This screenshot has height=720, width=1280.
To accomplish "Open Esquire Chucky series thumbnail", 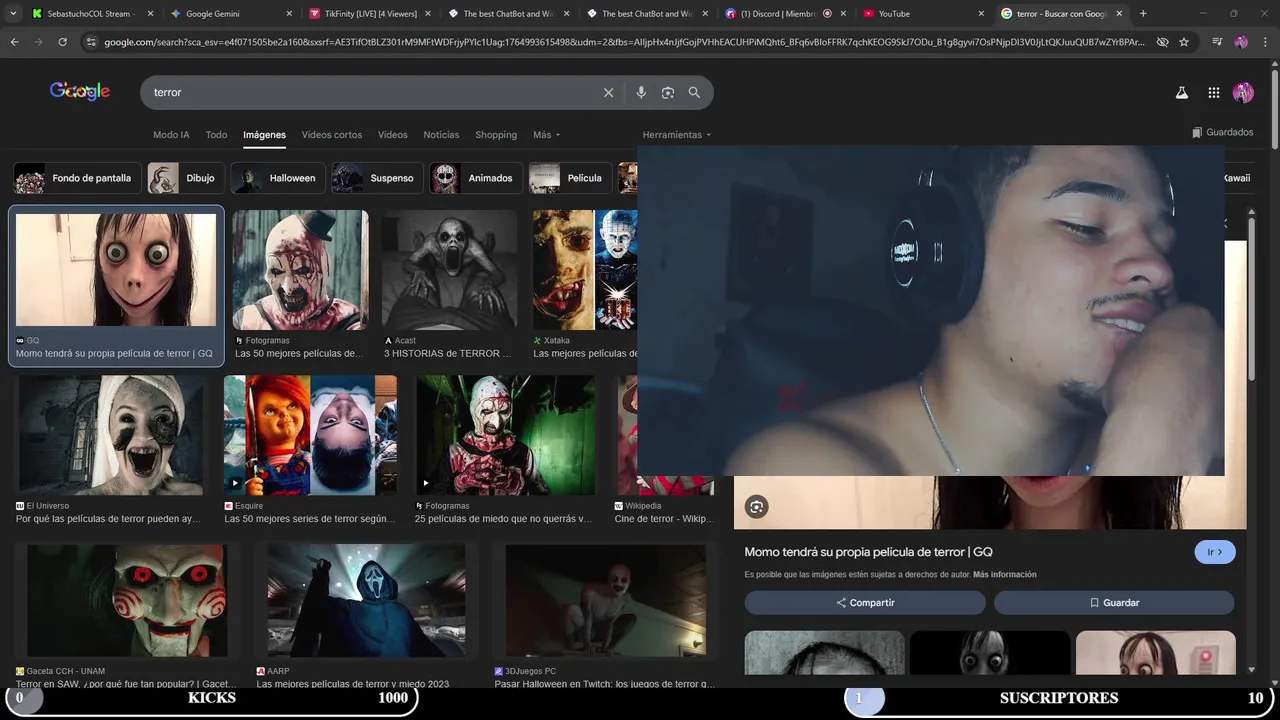I will click(x=311, y=435).
